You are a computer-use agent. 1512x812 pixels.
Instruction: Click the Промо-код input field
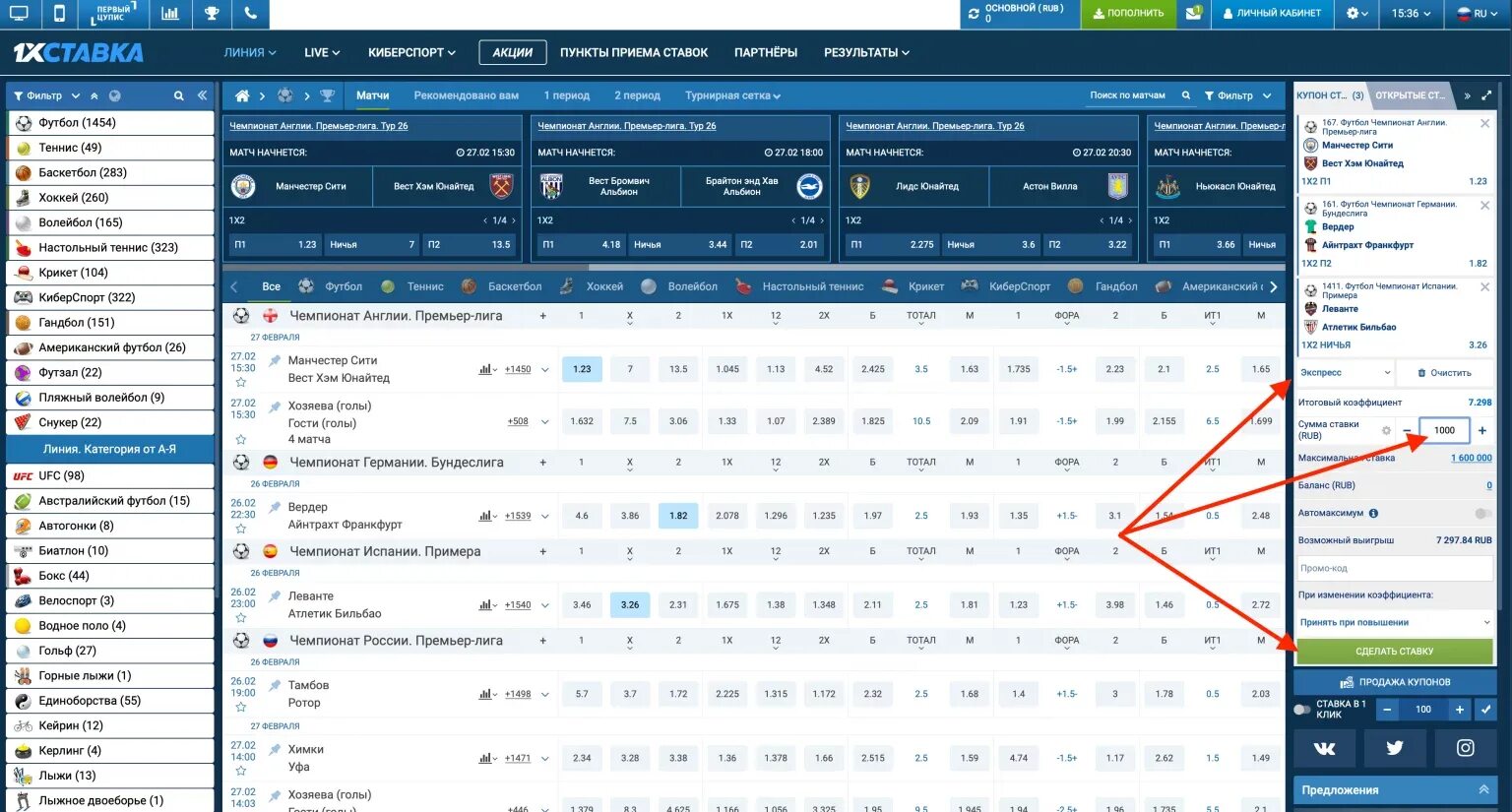click(x=1395, y=568)
